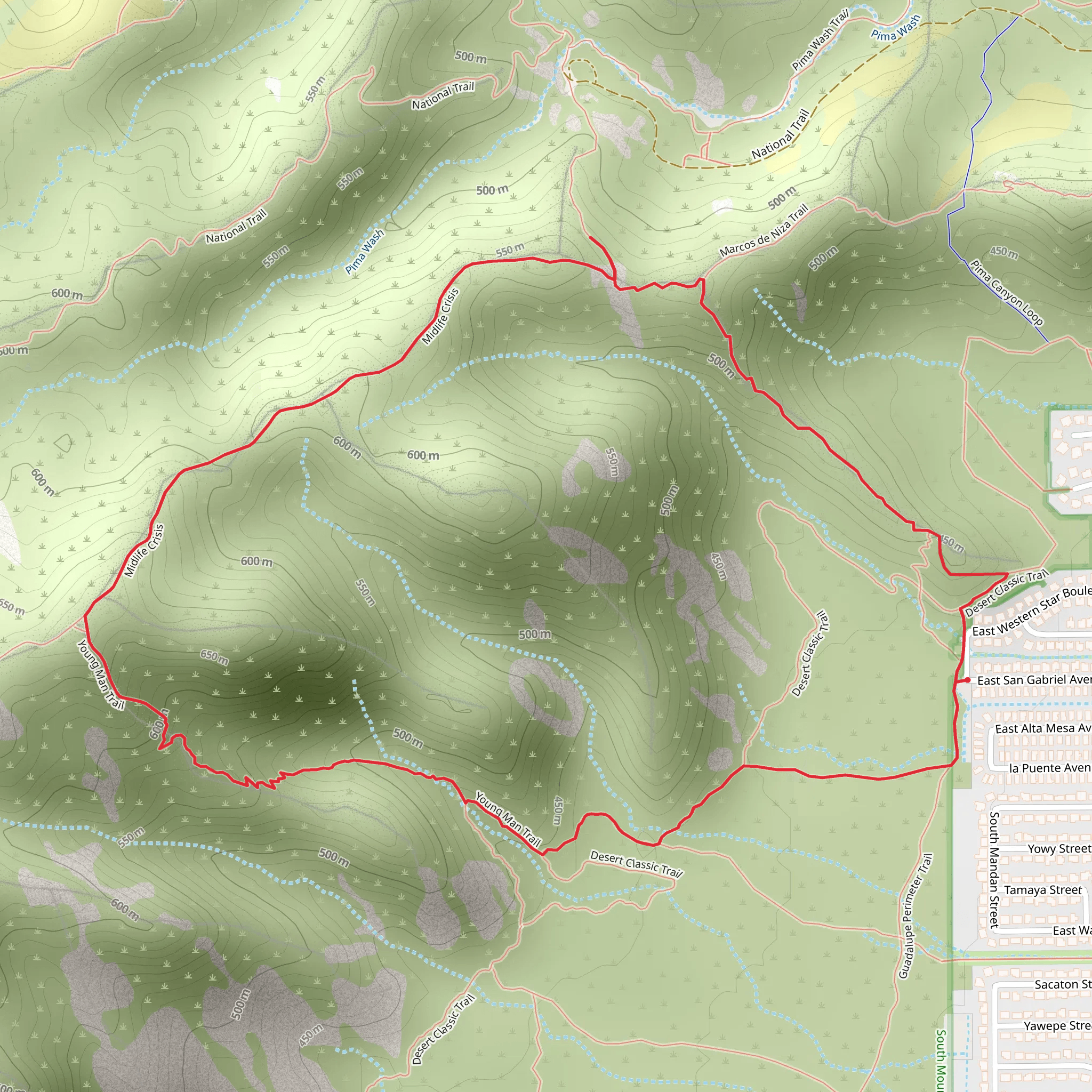Click the "la Puente Aven" street label
Viewport: 1092px width, 1092px height.
point(1050,768)
